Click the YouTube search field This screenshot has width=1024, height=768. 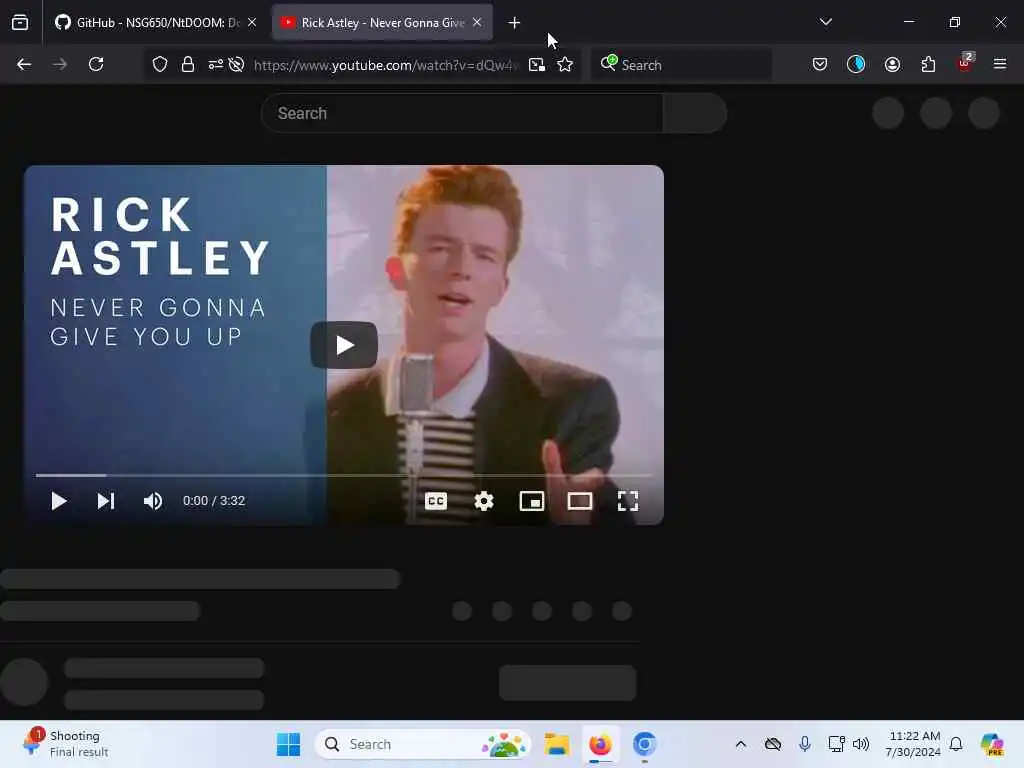click(462, 113)
